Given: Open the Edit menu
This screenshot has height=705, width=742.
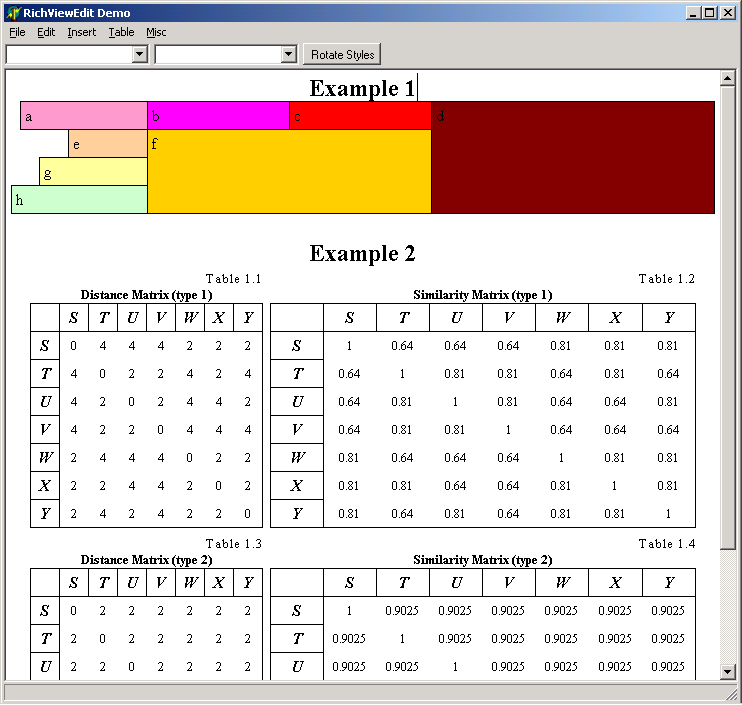Looking at the screenshot, I should tap(46, 32).
